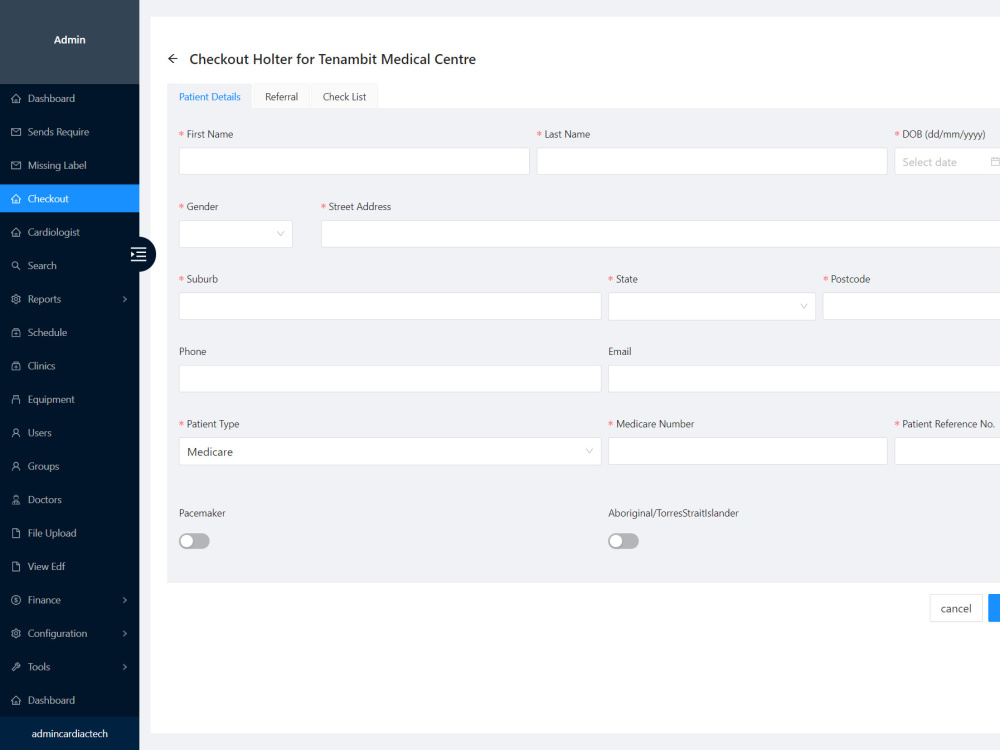Go back using the arrow next to Checkout Holter
Image resolution: width=1000 pixels, height=750 pixels.
tap(172, 59)
